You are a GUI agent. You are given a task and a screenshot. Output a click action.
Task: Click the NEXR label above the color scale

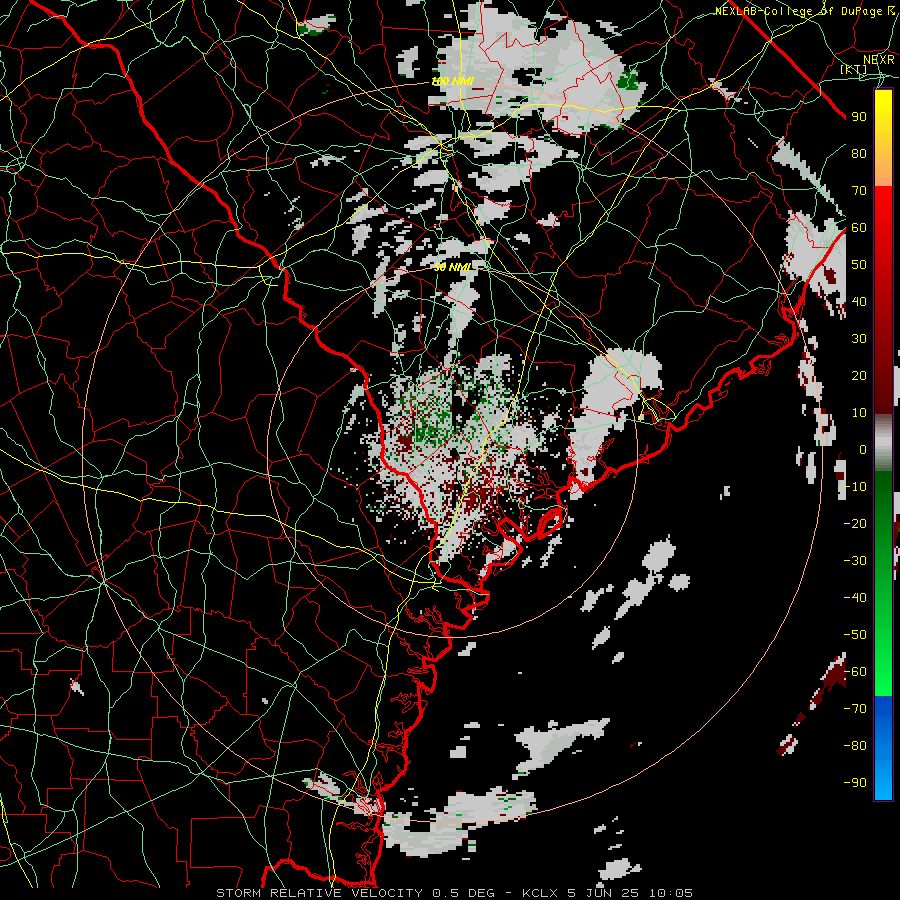879,59
